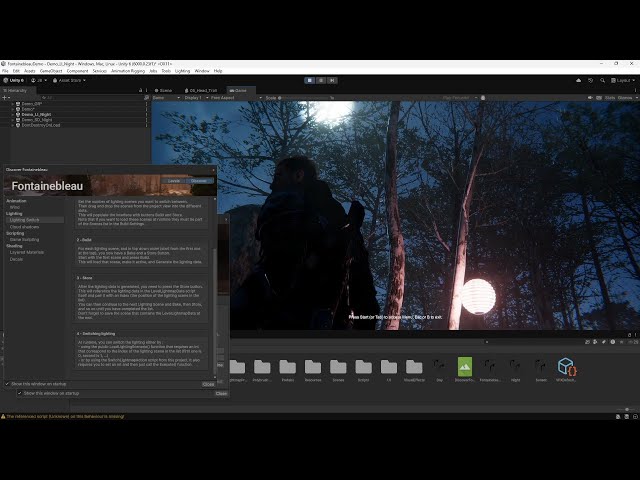Click the Unity 6 logo button

13,80
